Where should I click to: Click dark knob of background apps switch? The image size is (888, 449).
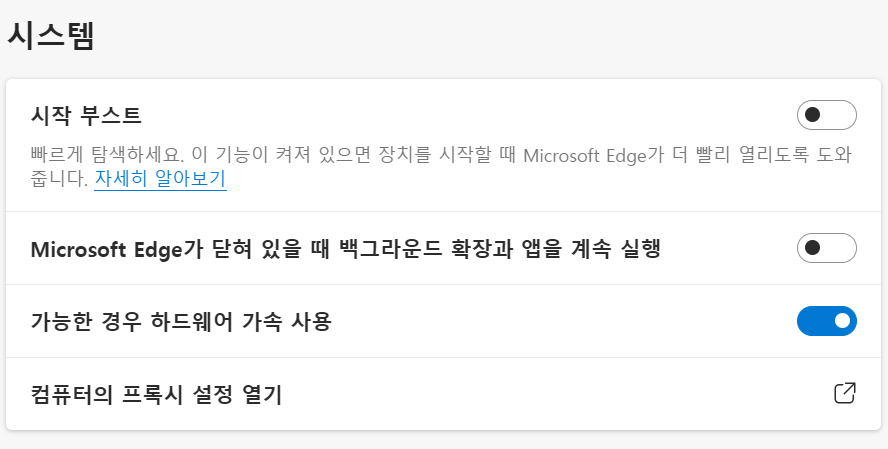click(x=813, y=248)
